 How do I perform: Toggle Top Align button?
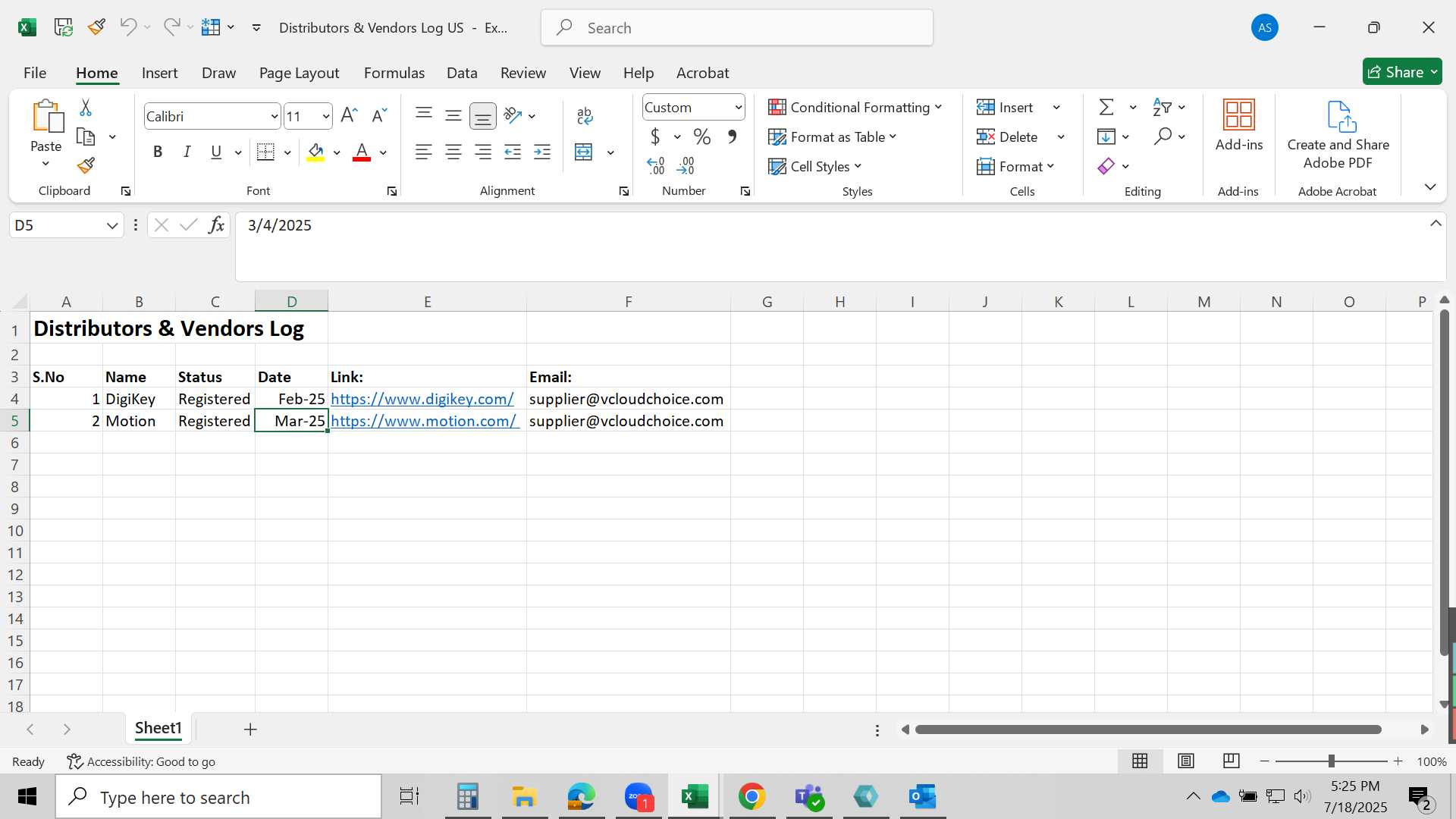click(424, 115)
